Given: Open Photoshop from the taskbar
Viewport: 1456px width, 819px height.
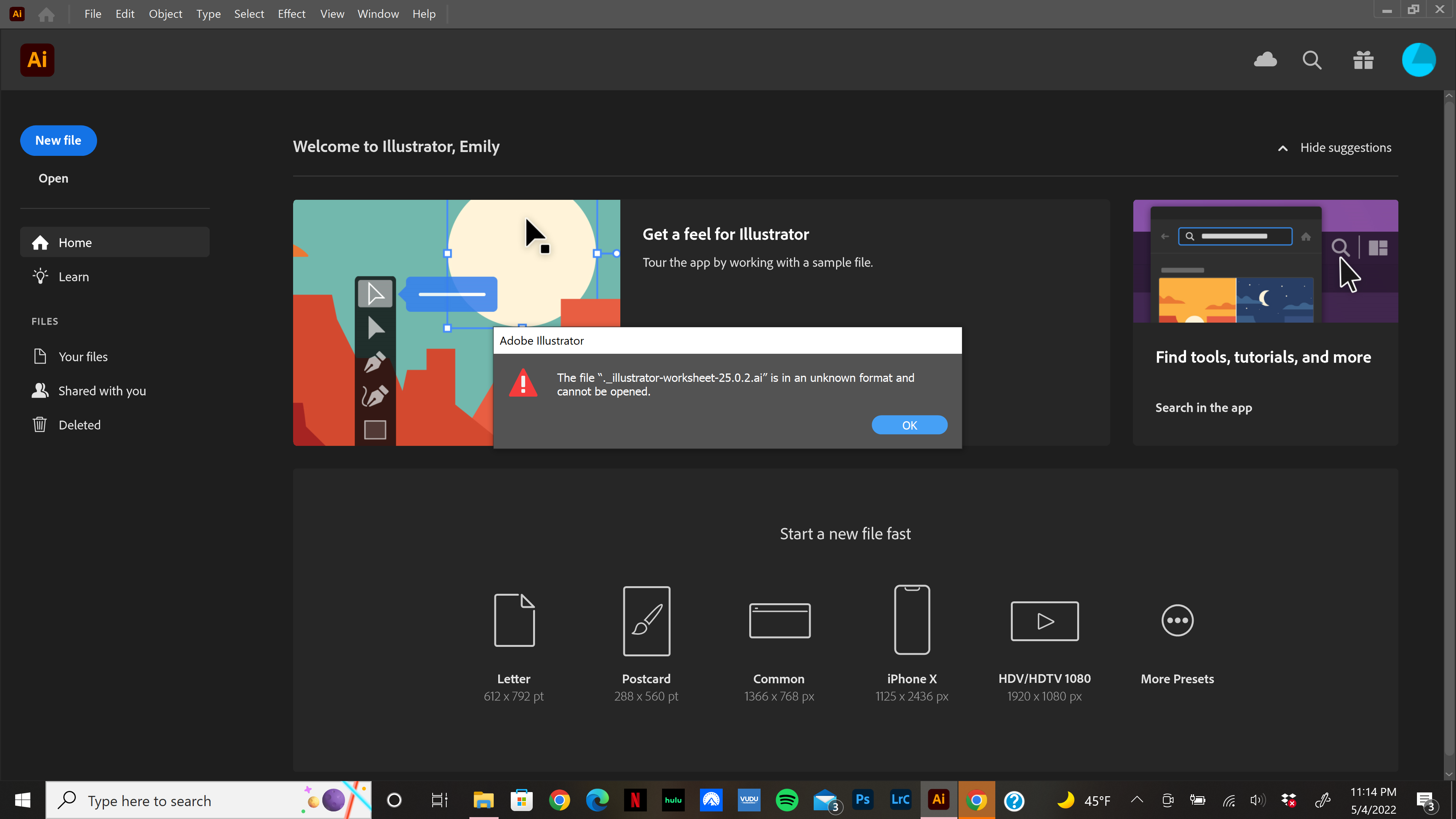Looking at the screenshot, I should 863,800.
